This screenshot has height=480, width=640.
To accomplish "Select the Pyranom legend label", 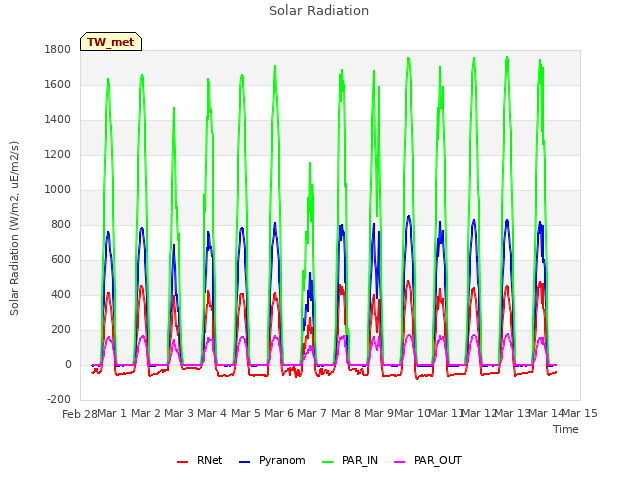I will click(282, 460).
